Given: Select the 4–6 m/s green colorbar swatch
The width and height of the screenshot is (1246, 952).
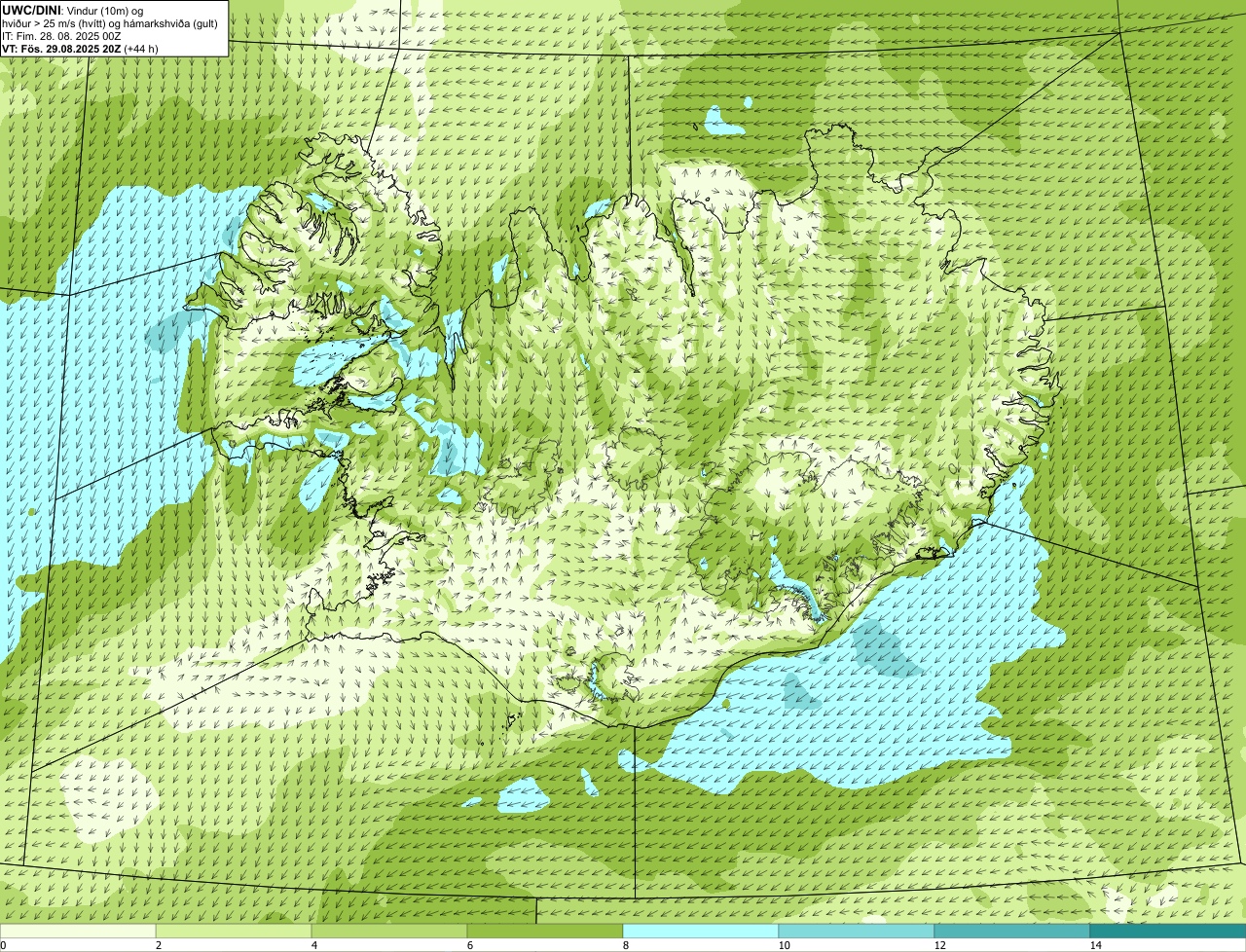Looking at the screenshot, I should coord(389,931).
